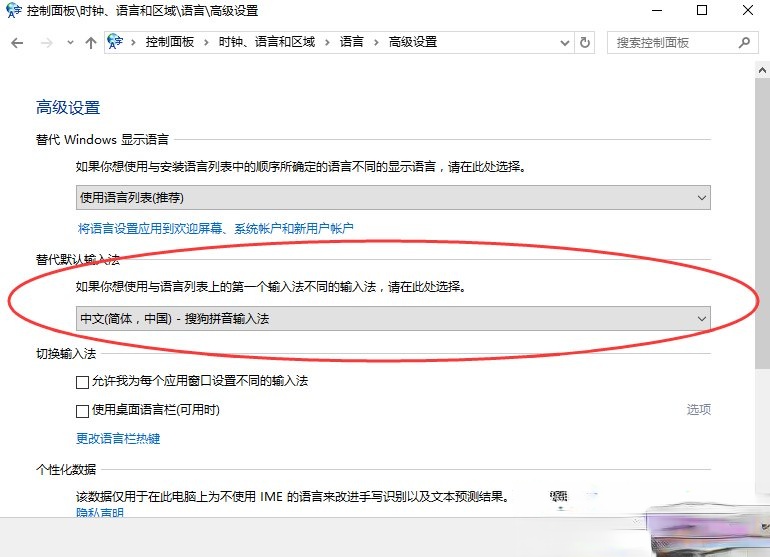Click the 个性化数据 section label
The width and height of the screenshot is (770, 557).
click(66, 470)
